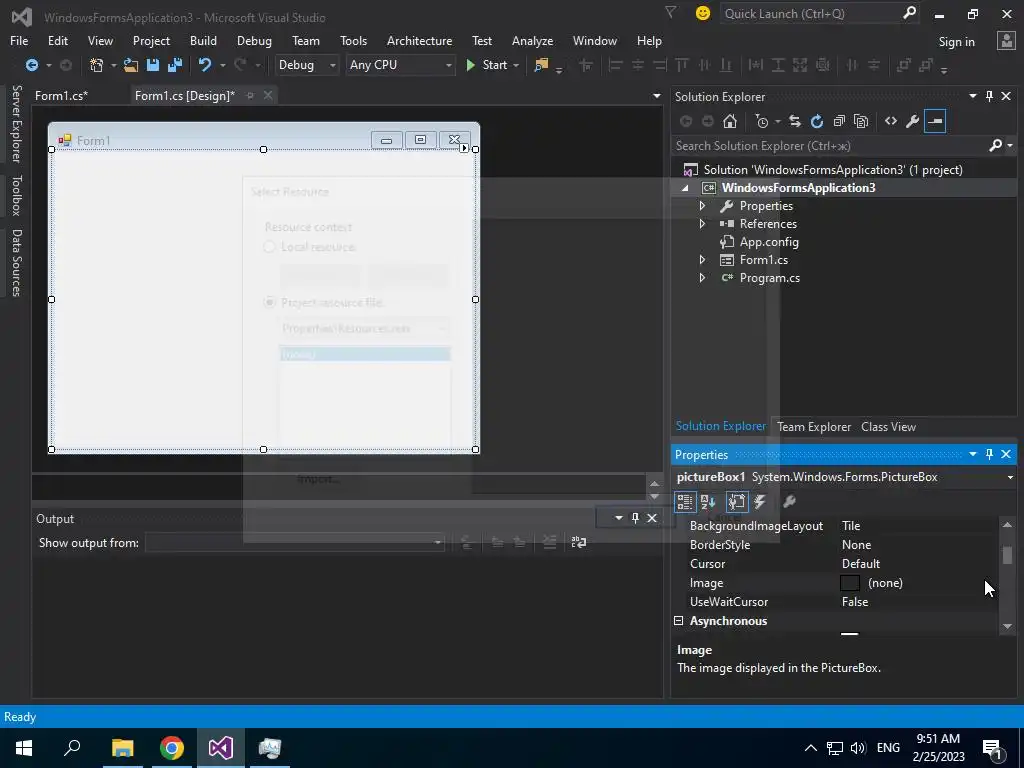Pin the Form1.cs [Design] tab
This screenshot has height=768, width=1024.
click(250, 95)
